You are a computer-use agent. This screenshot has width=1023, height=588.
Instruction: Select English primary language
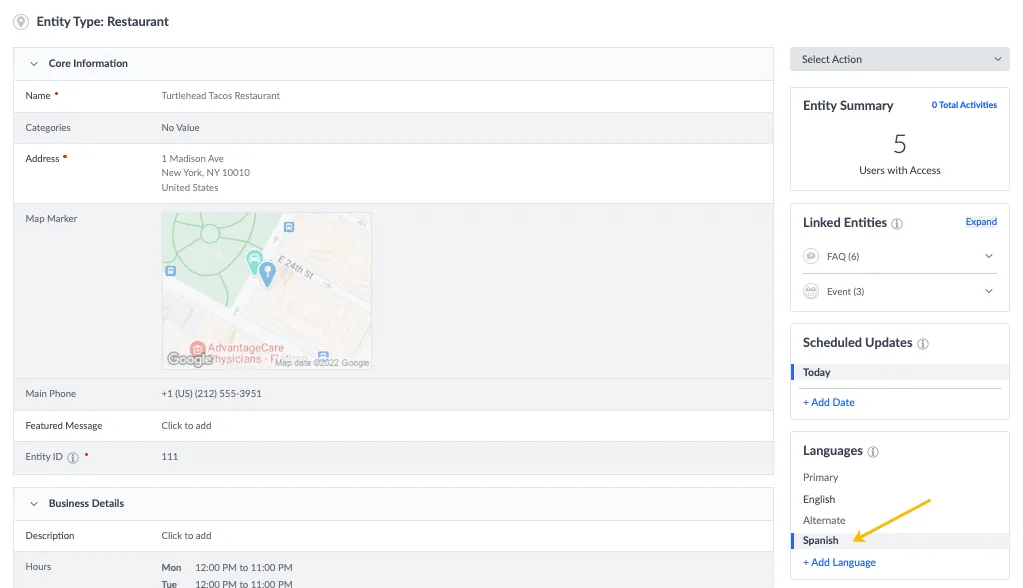[819, 499]
